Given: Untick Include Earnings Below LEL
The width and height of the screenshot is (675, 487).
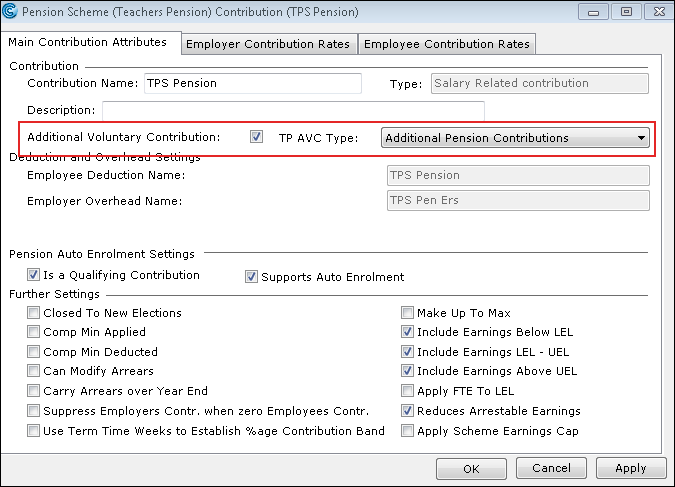Looking at the screenshot, I should (x=407, y=332).
